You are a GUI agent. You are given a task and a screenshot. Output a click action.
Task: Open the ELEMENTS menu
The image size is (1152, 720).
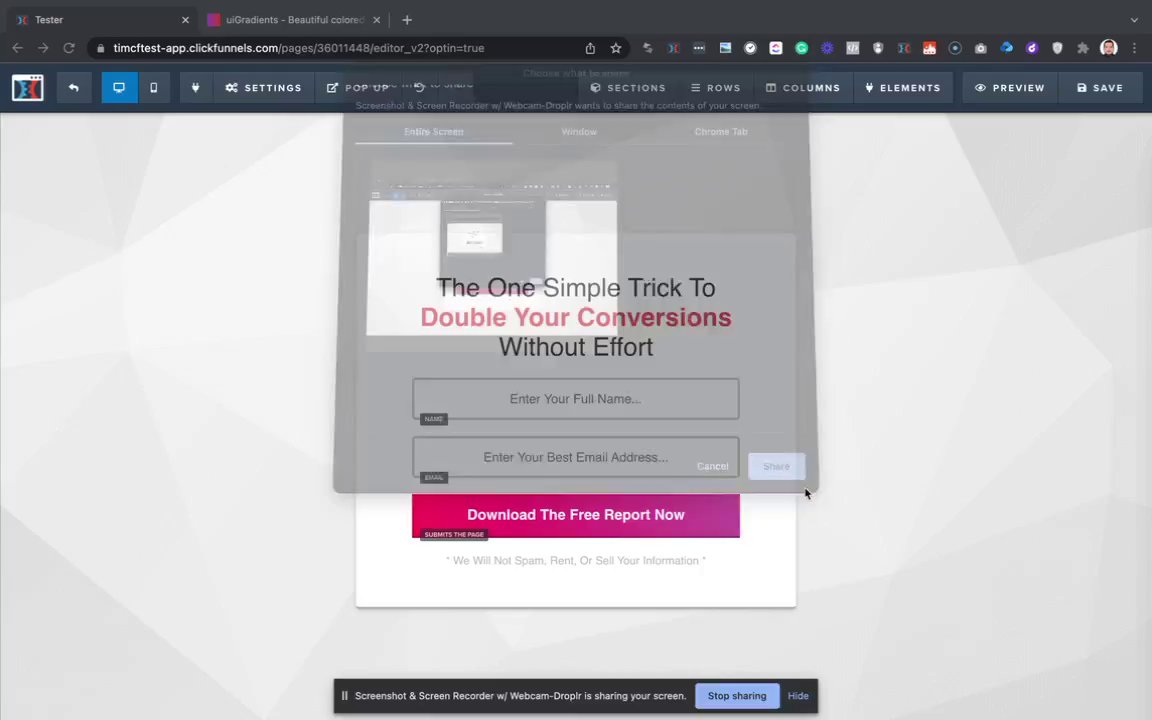coord(902,87)
